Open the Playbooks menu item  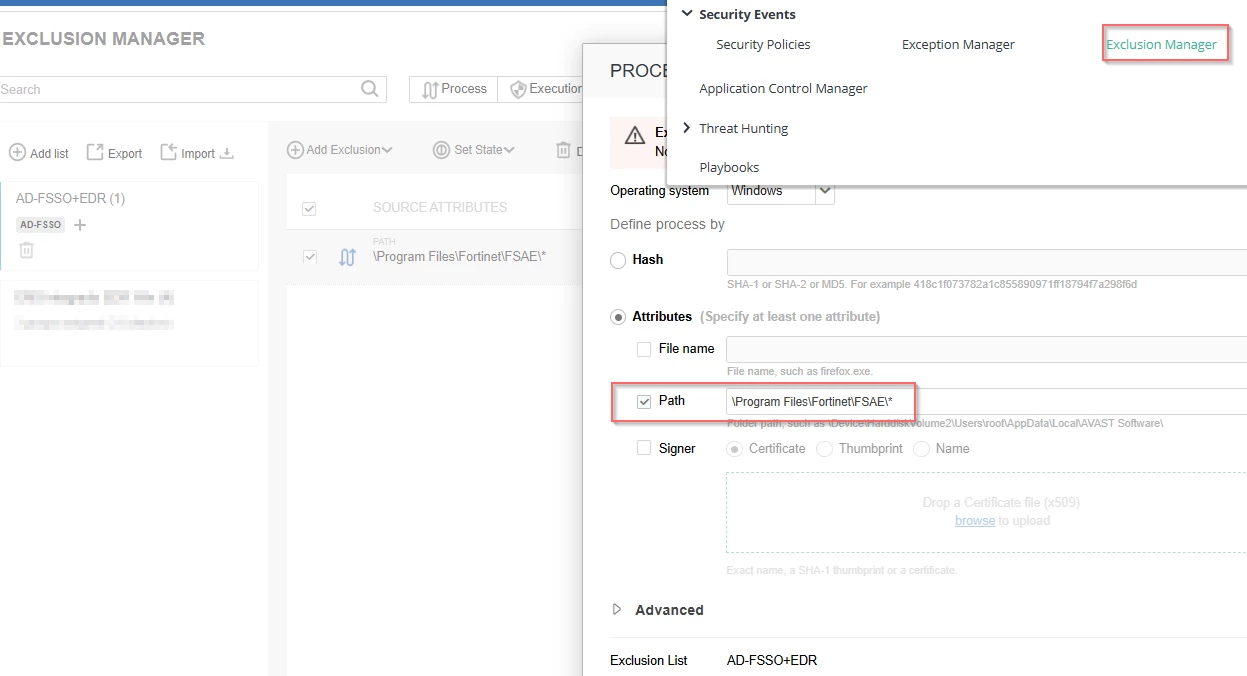pos(729,167)
